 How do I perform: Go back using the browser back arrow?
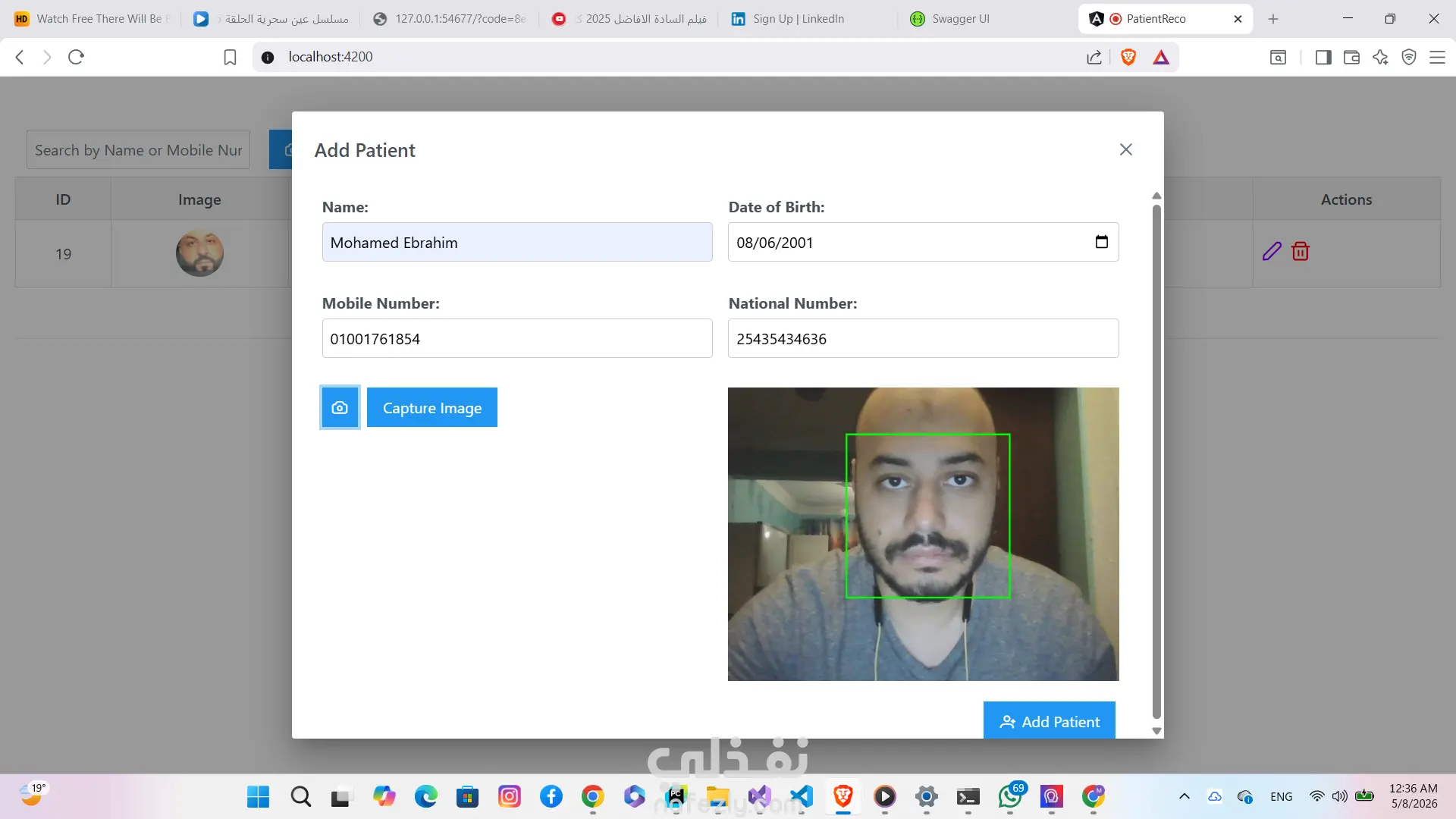pyautogui.click(x=20, y=57)
